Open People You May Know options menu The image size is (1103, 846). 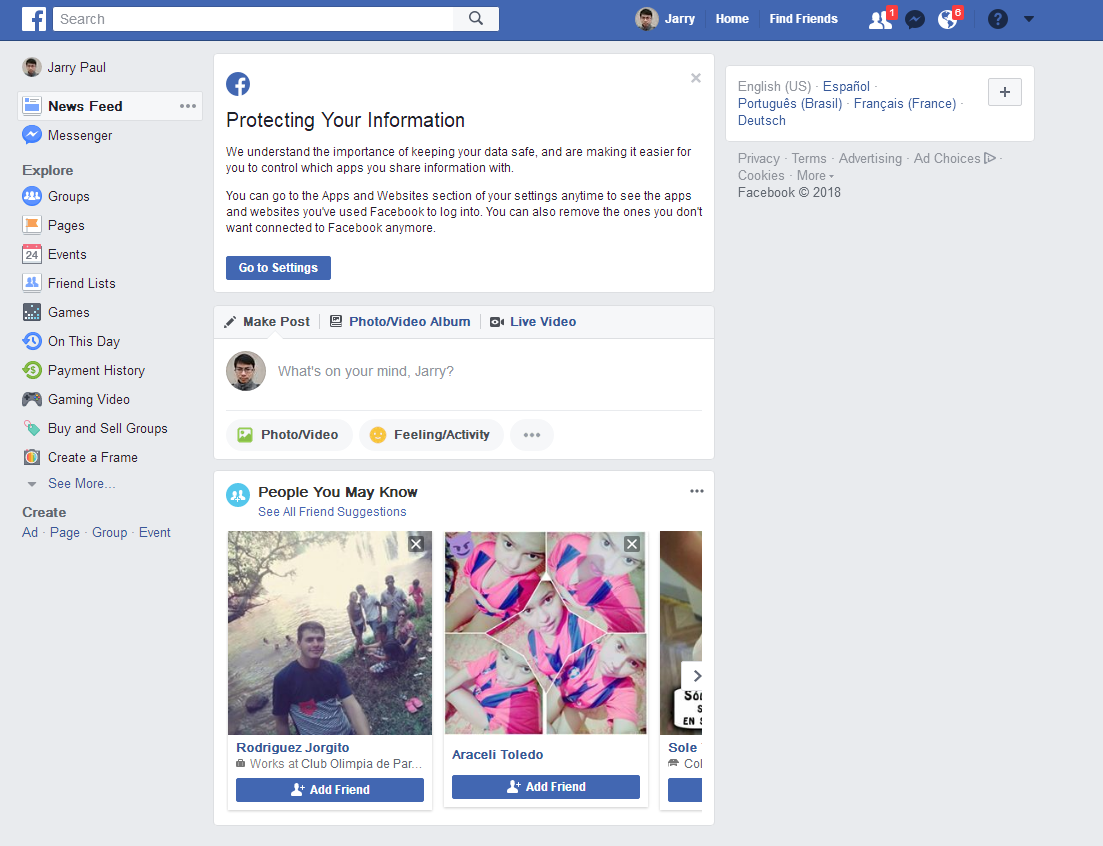[x=696, y=491]
